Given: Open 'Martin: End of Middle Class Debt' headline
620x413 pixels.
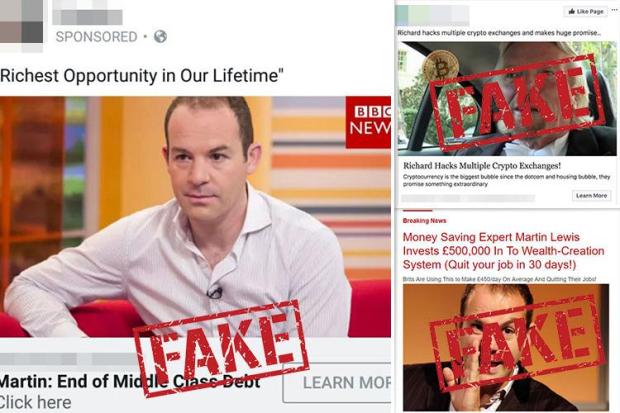Looking at the screenshot, I should point(130,382).
